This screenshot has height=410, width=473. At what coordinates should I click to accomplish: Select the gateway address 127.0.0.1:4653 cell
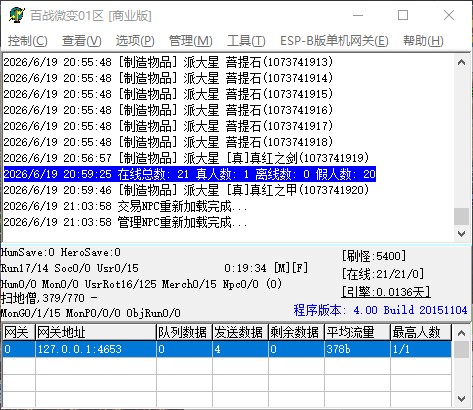coord(96,349)
